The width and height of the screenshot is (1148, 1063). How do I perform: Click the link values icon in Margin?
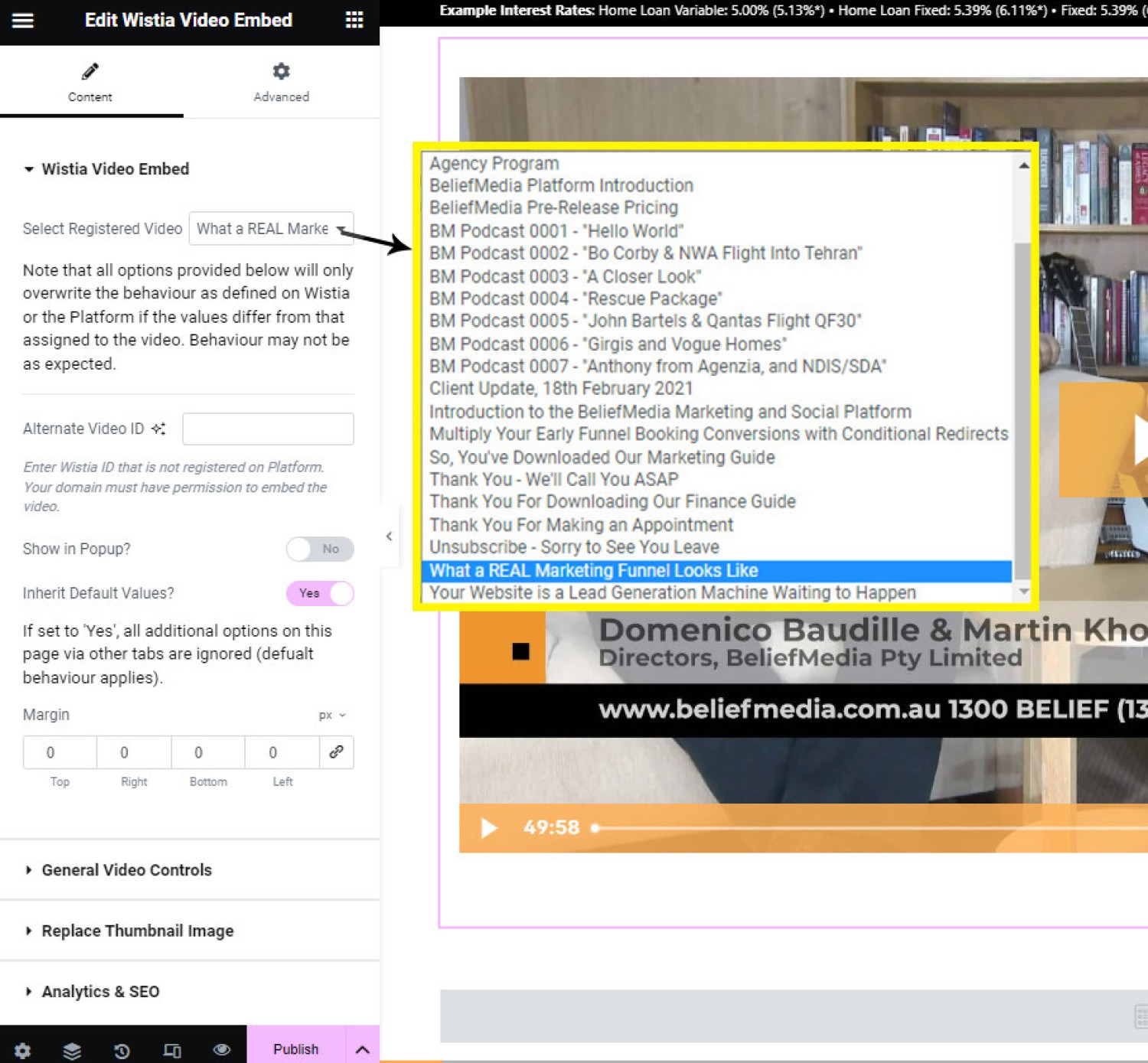click(x=336, y=752)
